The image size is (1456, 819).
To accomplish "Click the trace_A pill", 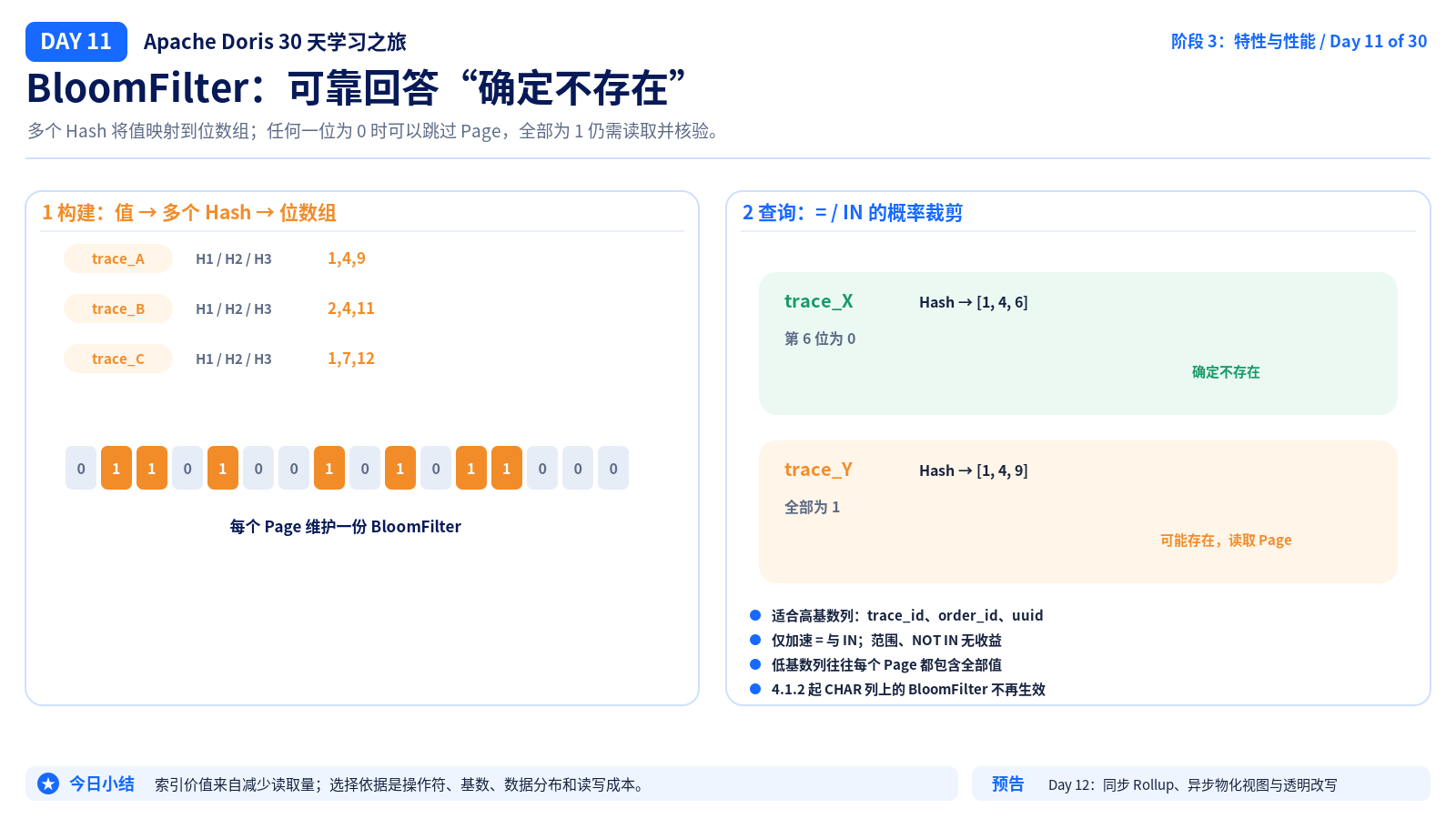I will [x=118, y=258].
